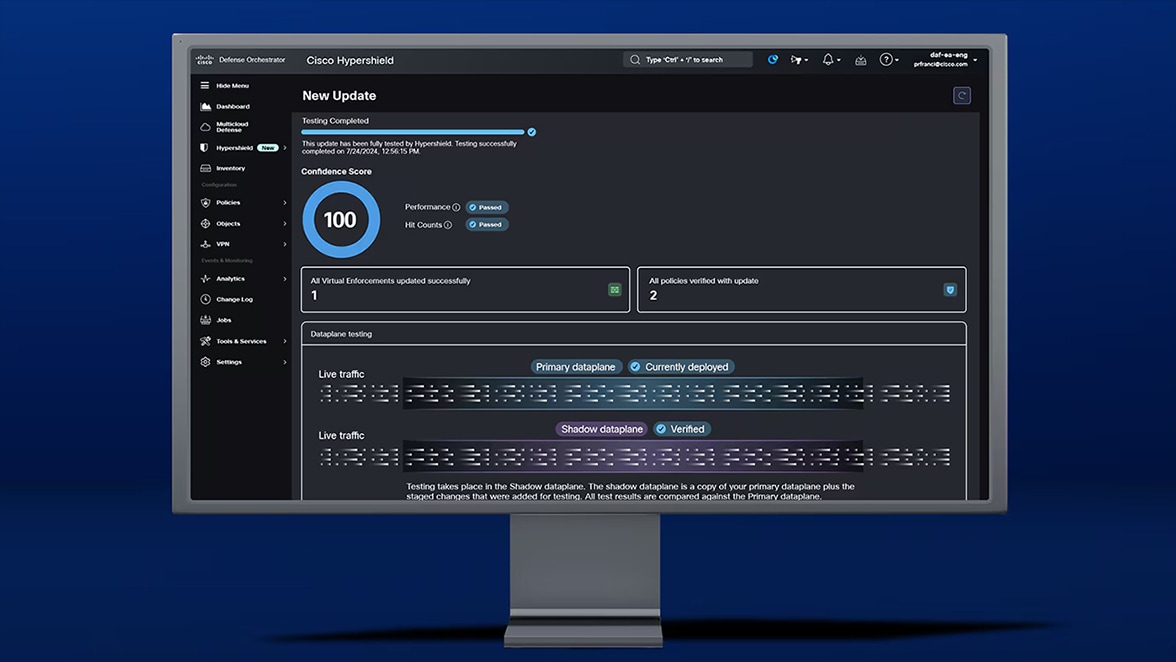Screen dimensions: 1176x662
Task: Click the Passed badge for Performance
Action: coord(487,208)
